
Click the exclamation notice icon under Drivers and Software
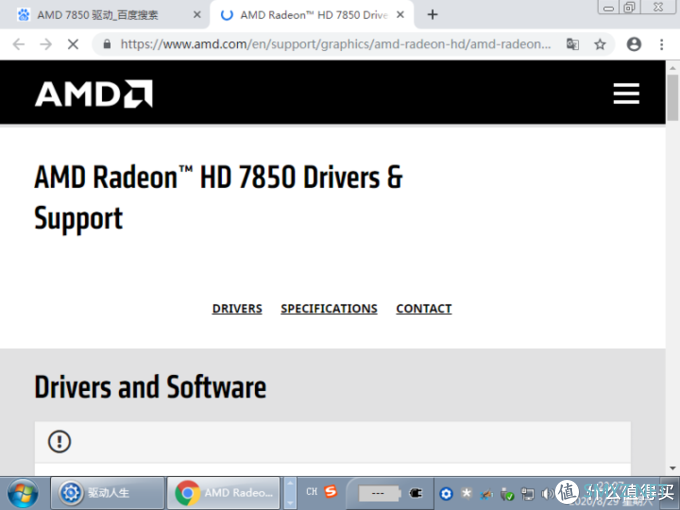point(59,441)
